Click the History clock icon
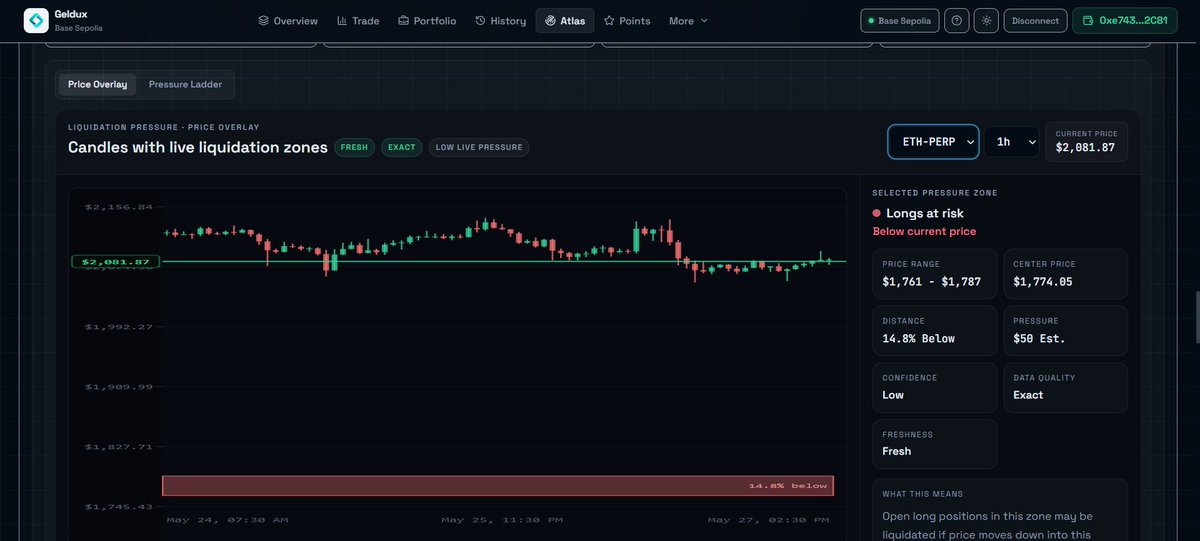1200x541 pixels. tap(480, 20)
